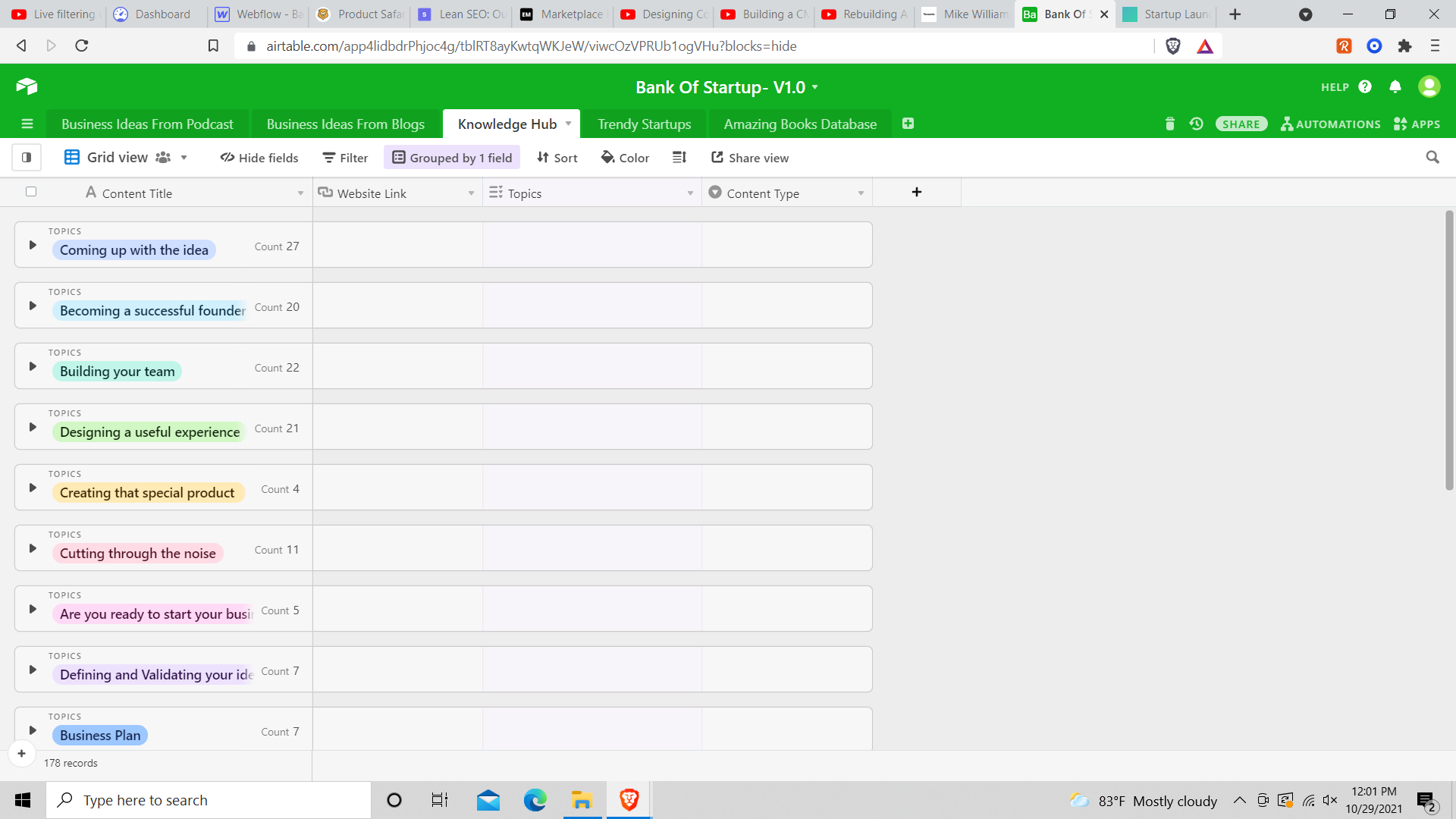Open Content Type column dropdown
The image size is (1456, 819).
click(861, 193)
